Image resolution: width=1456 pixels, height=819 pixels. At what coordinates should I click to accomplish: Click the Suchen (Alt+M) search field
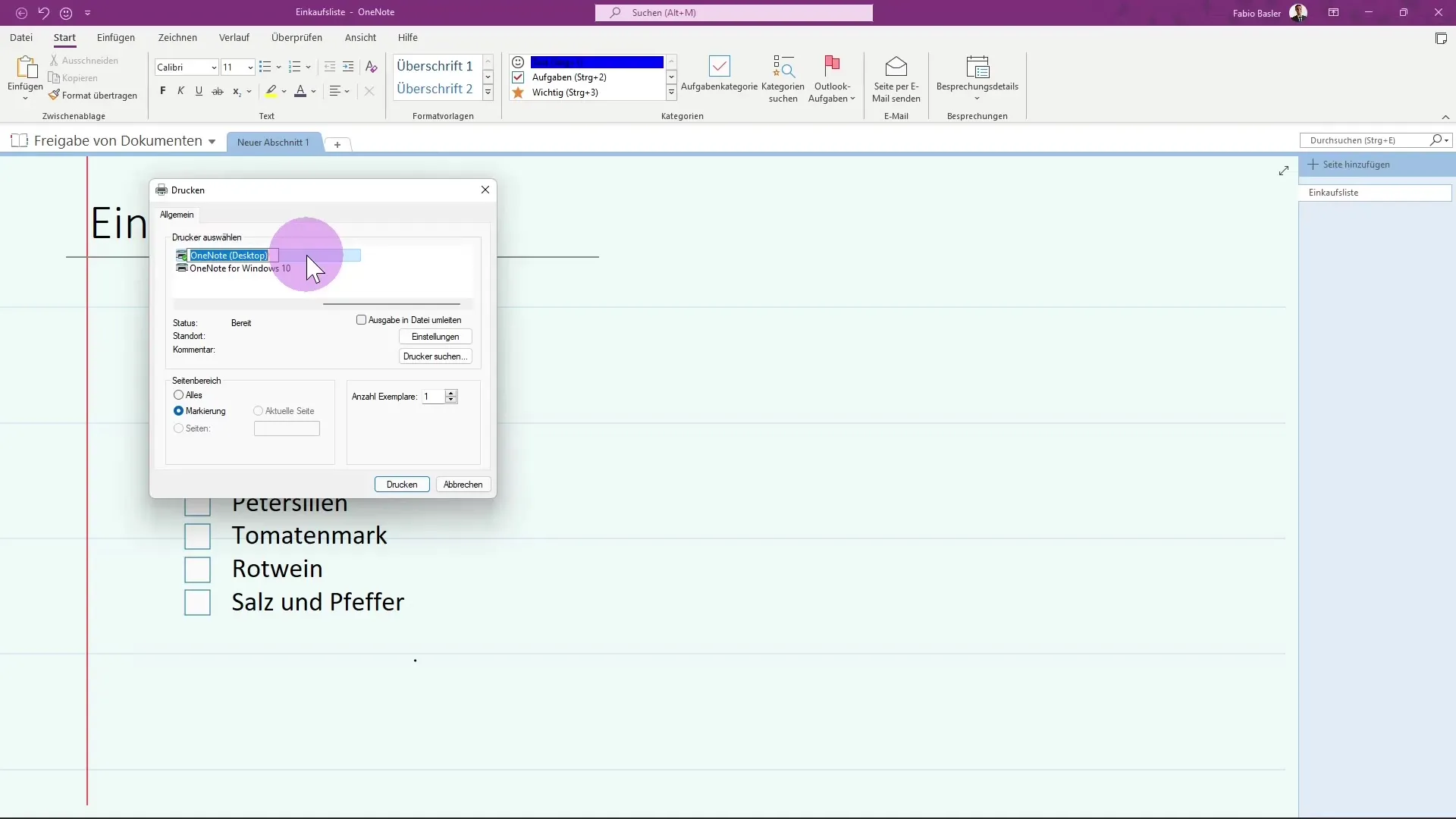coord(734,13)
